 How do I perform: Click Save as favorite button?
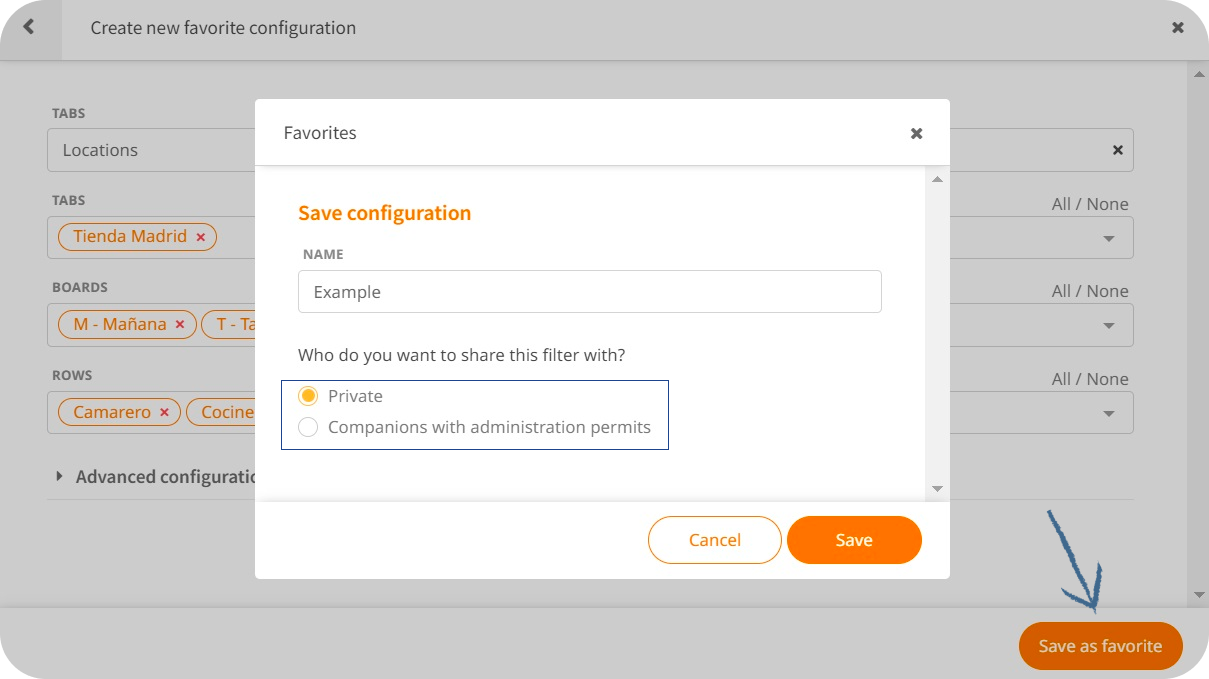pos(1100,646)
